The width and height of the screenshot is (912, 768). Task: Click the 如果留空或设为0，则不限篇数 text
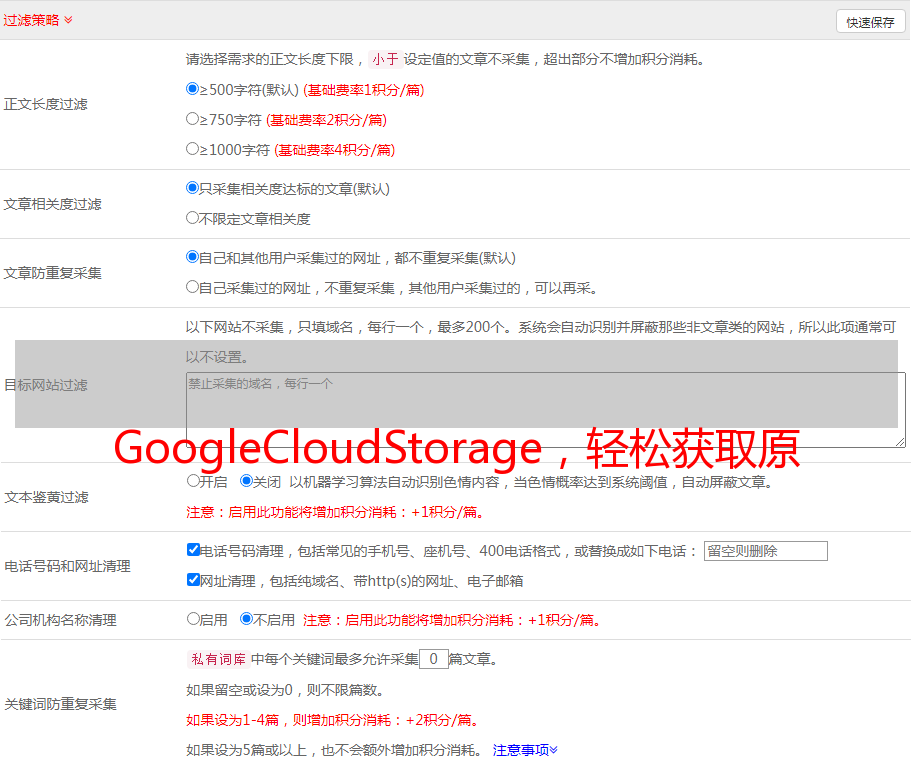click(285, 691)
